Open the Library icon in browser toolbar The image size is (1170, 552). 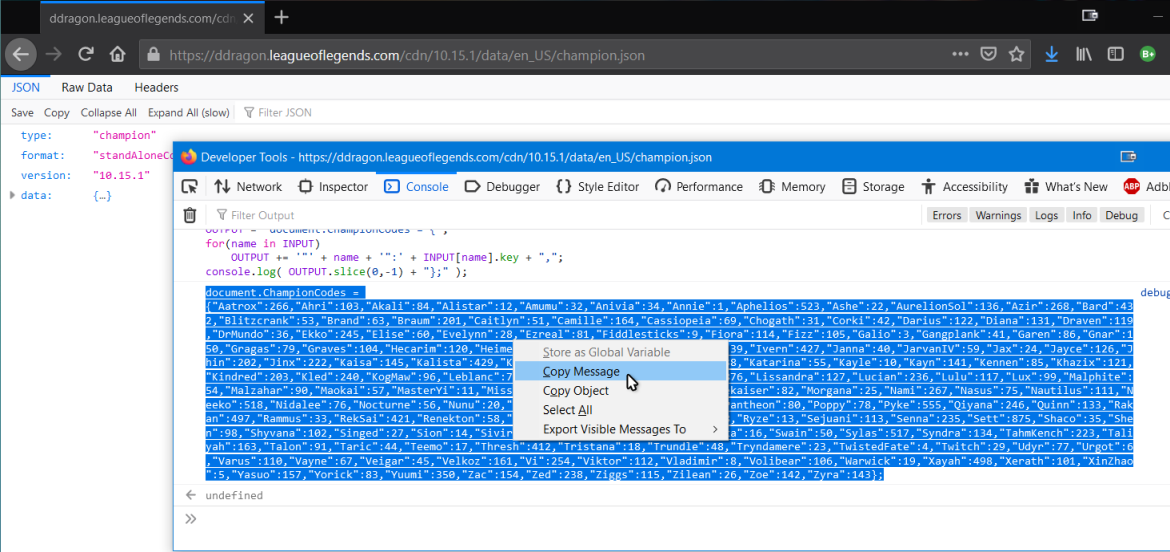tap(1083, 54)
